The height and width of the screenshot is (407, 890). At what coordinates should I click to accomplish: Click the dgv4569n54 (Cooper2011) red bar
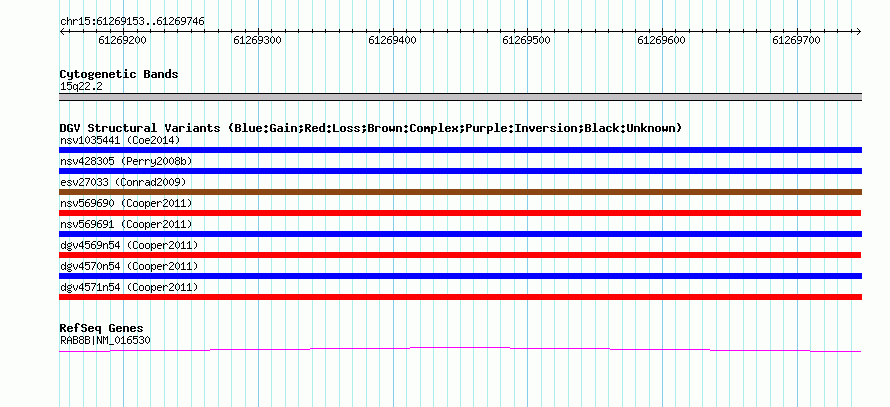coord(460,255)
